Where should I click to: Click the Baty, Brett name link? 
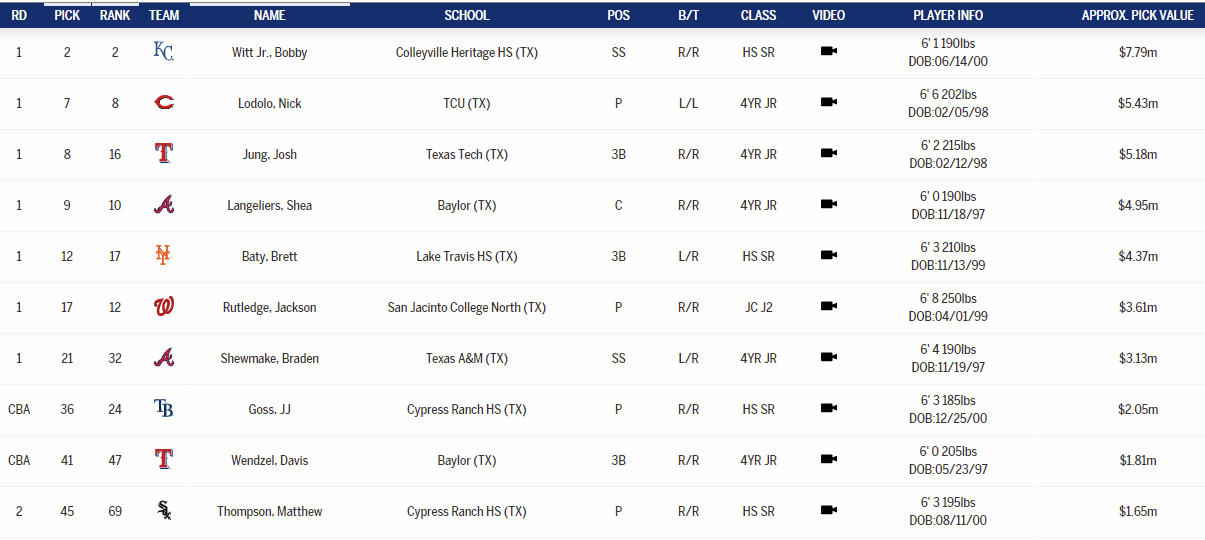(269, 256)
